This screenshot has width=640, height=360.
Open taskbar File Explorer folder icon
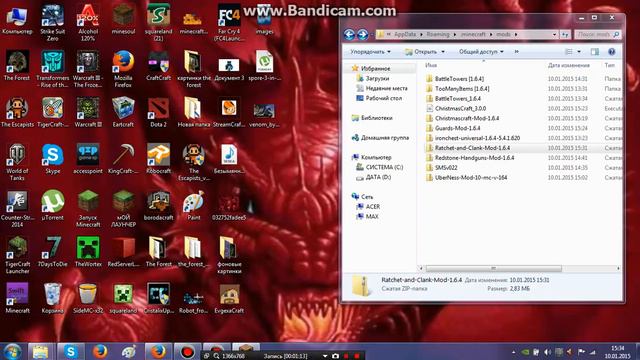[40, 351]
